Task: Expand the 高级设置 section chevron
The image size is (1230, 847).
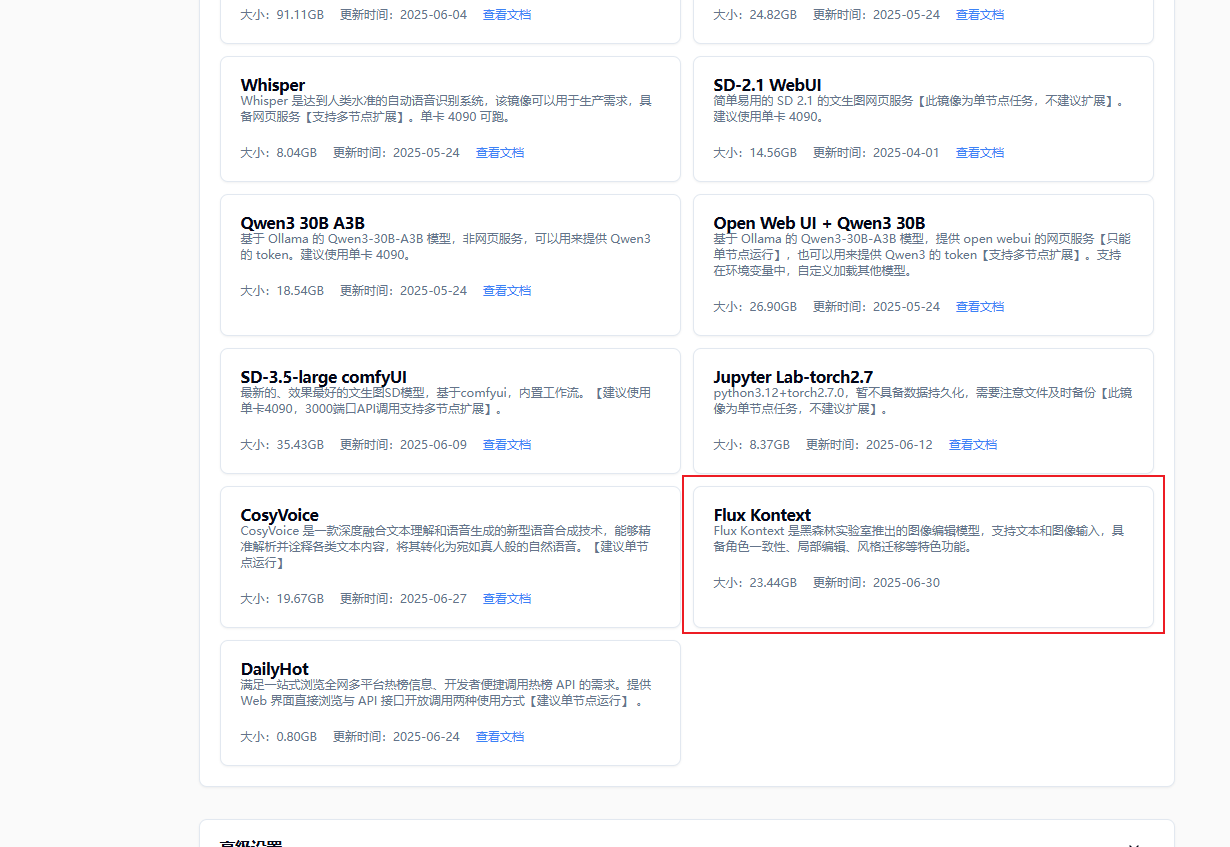Action: 1133,842
